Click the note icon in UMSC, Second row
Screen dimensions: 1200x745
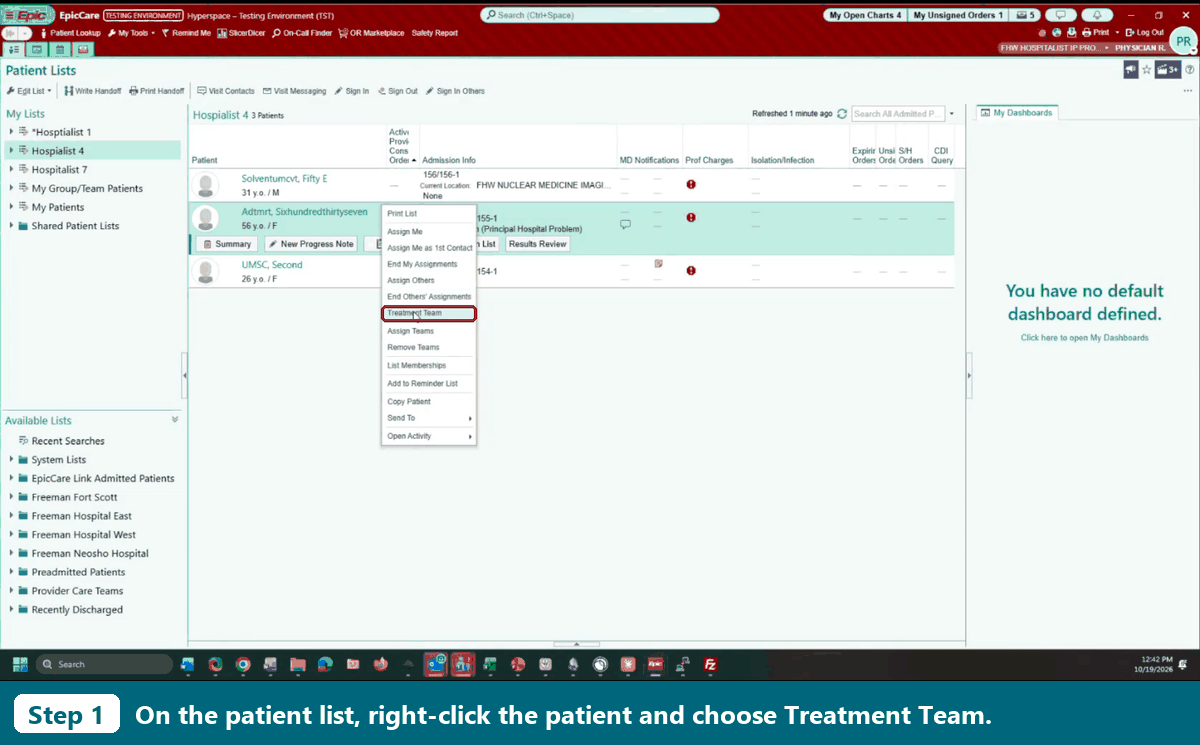tap(658, 264)
